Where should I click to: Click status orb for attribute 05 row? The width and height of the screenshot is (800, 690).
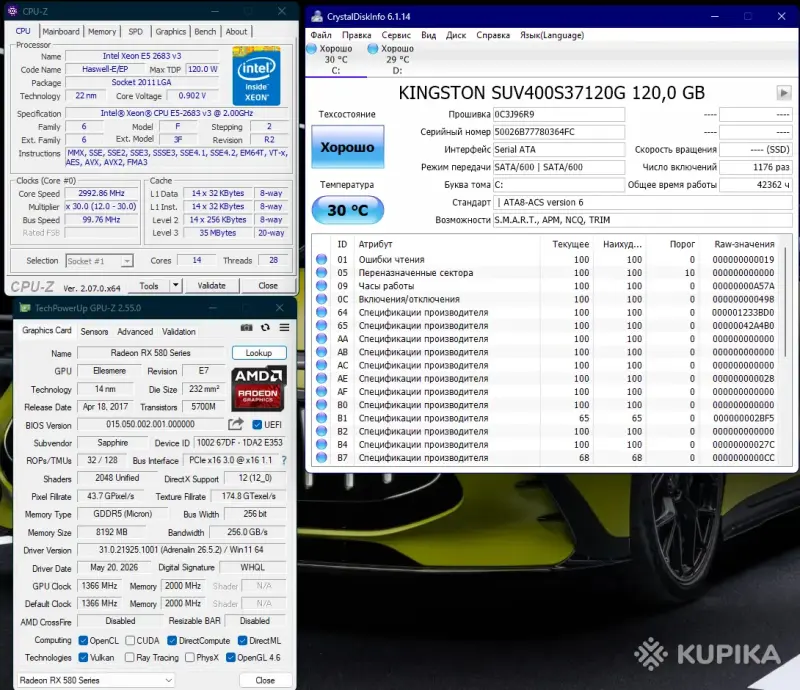pyautogui.click(x=321, y=273)
